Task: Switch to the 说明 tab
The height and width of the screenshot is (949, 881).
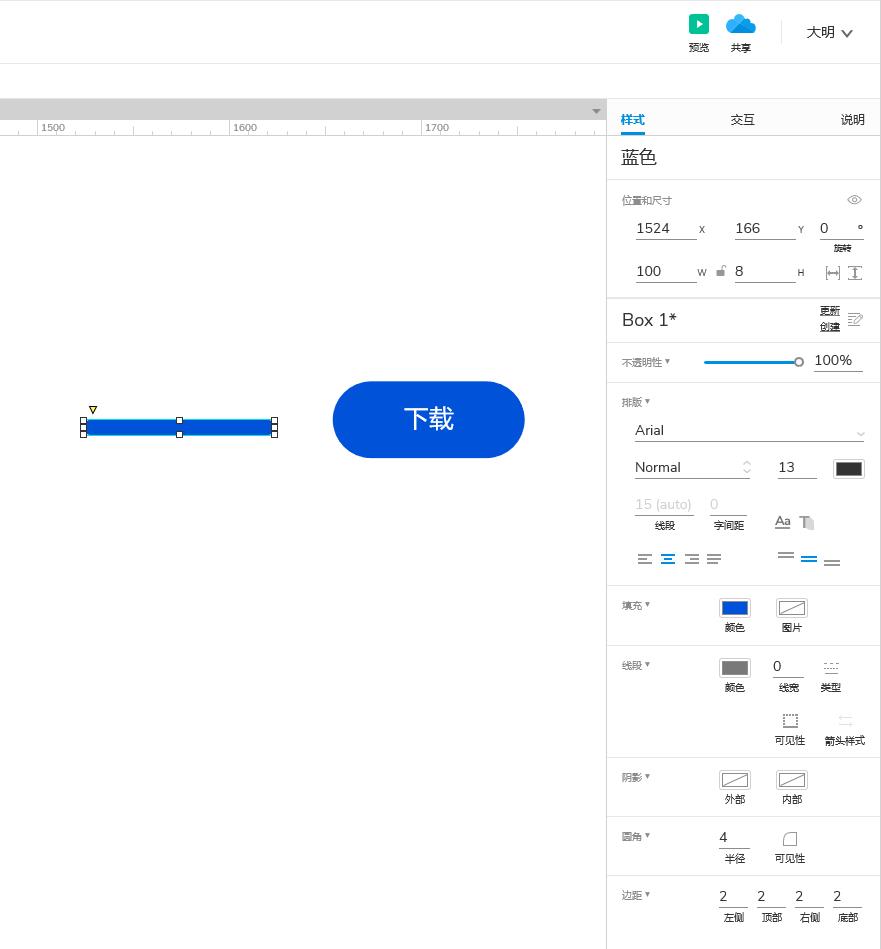Action: coord(852,120)
